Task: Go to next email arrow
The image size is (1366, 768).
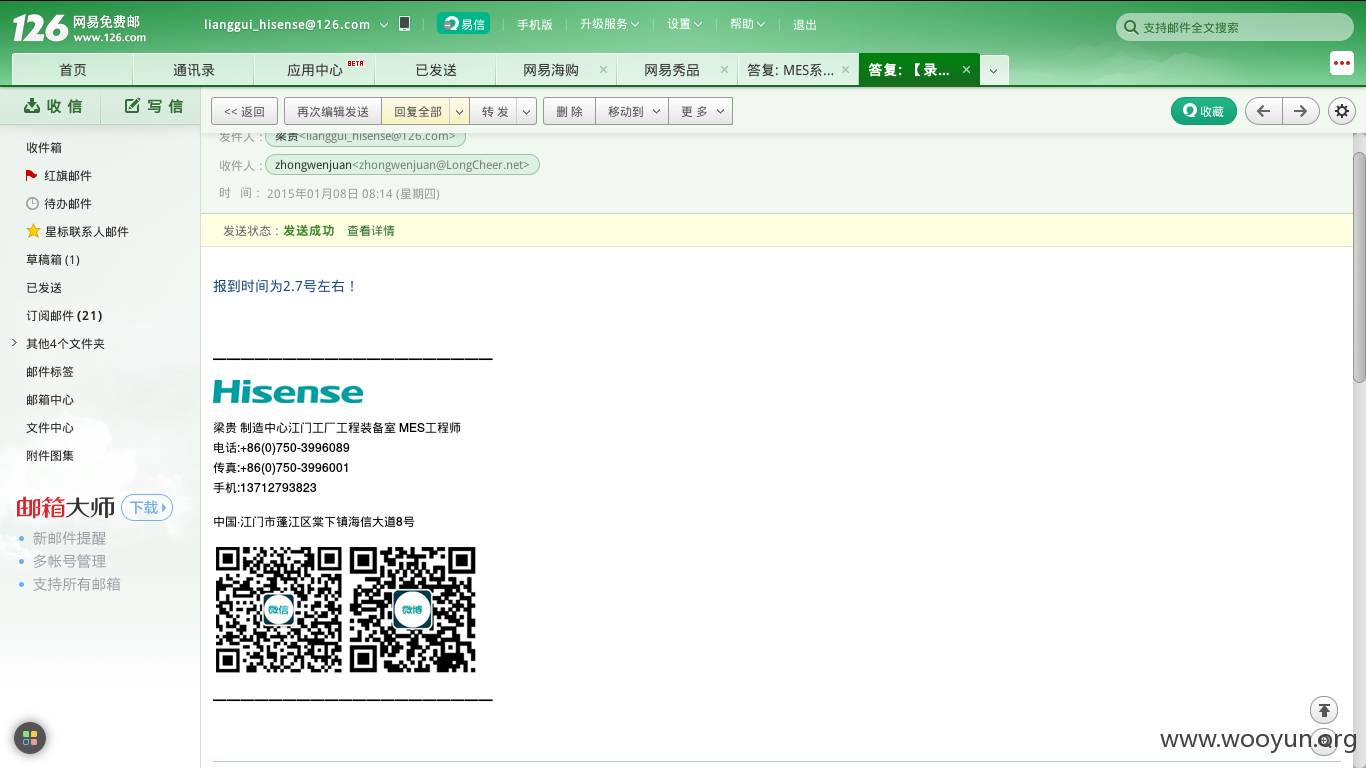Action: coord(1300,111)
